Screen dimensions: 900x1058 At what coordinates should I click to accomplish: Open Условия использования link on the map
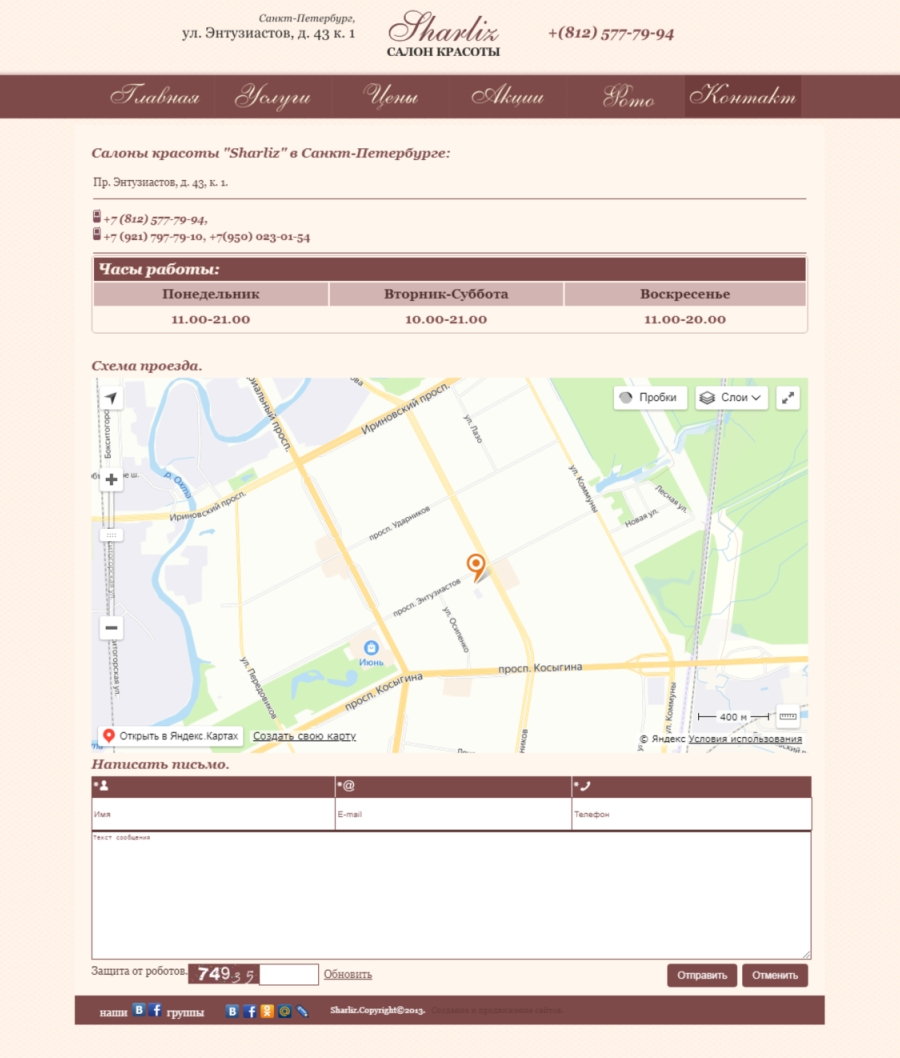(x=745, y=739)
